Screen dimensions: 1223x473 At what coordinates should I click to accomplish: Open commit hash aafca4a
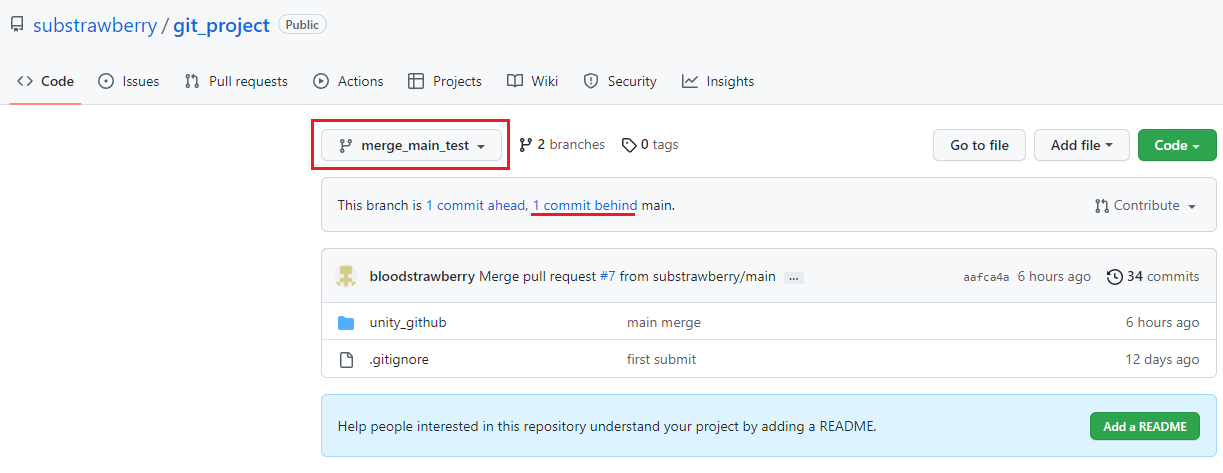[x=986, y=277]
